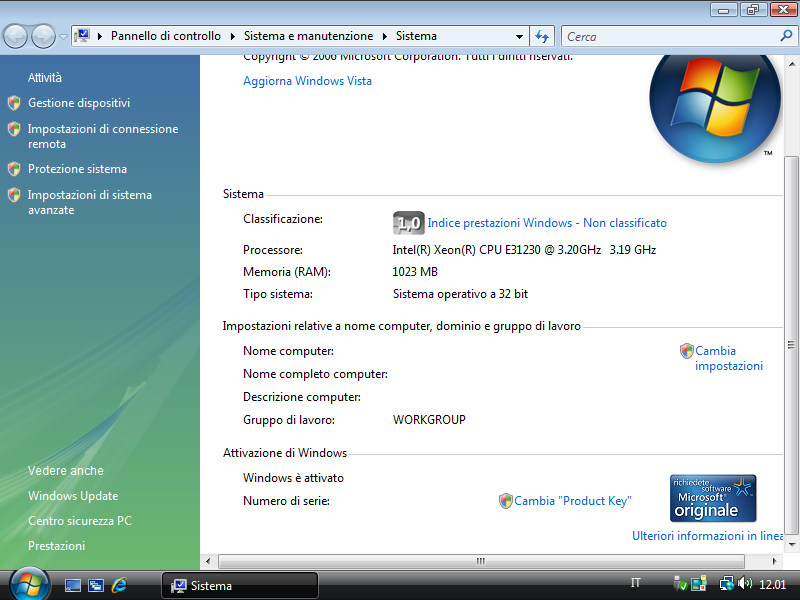800x600 pixels.
Task: Select Pannello di controllo breadcrumb
Action: (x=166, y=36)
